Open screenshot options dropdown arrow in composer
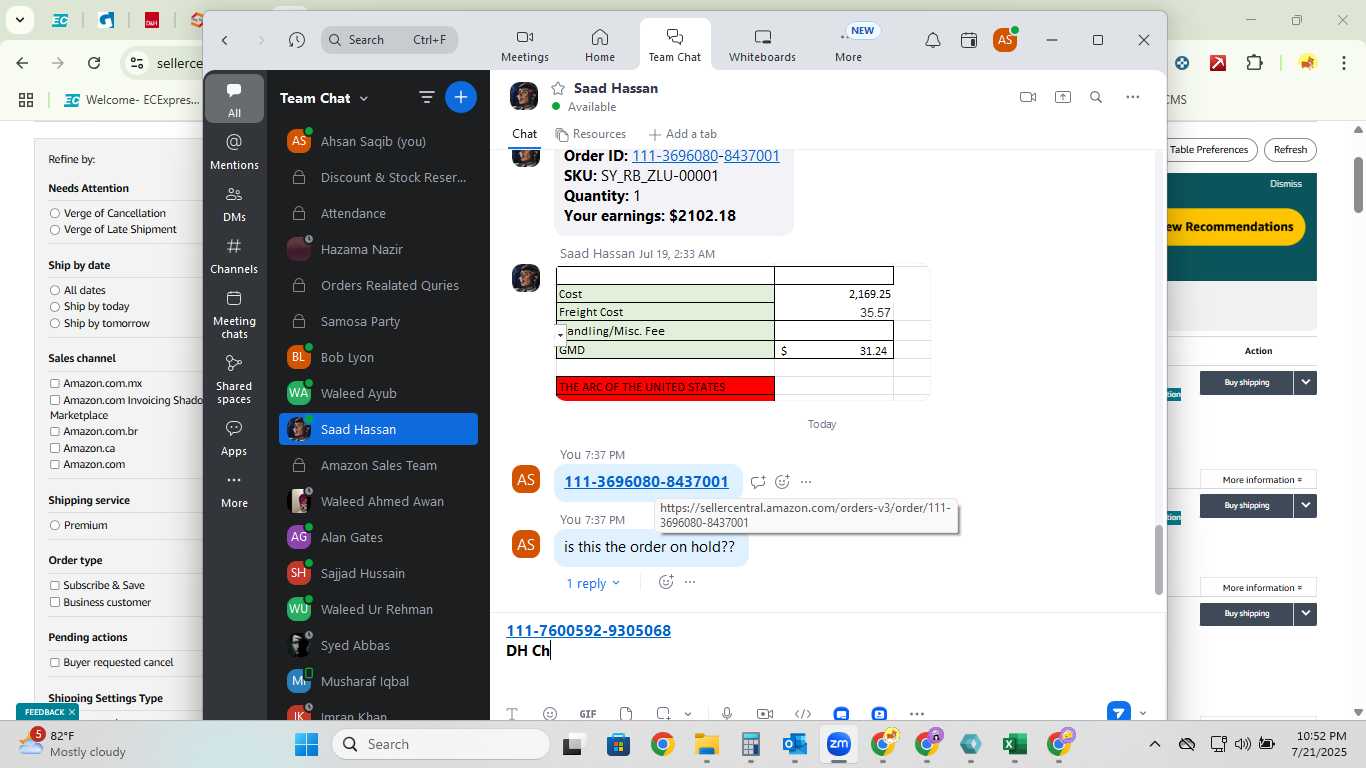Viewport: 1366px width, 768px height. click(x=688, y=714)
